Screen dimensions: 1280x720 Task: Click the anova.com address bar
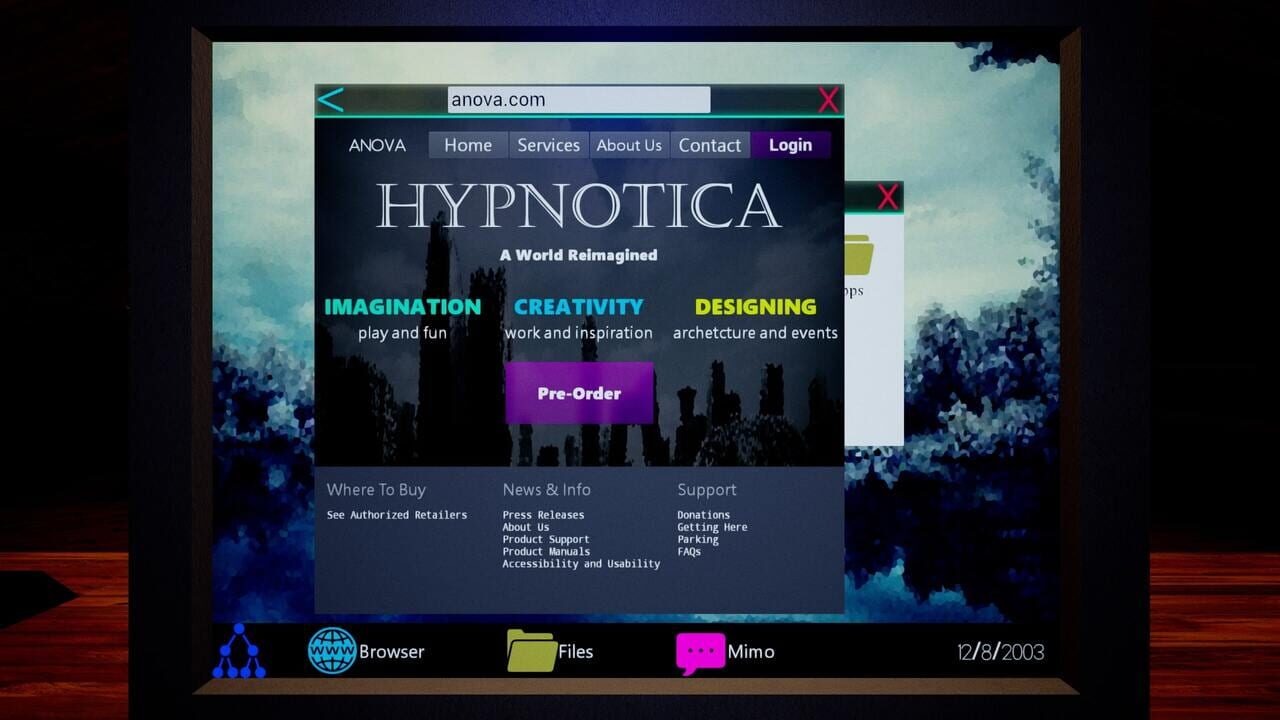(578, 100)
